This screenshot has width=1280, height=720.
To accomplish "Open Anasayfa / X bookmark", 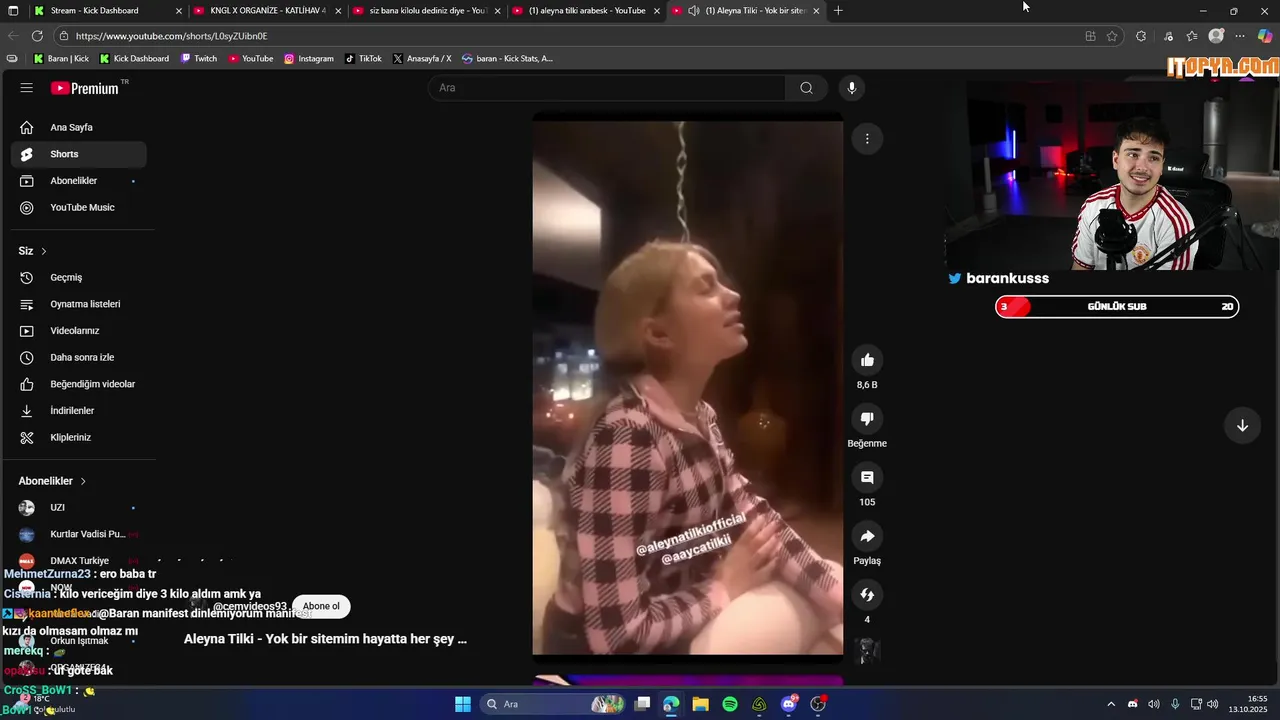I will point(422,59).
